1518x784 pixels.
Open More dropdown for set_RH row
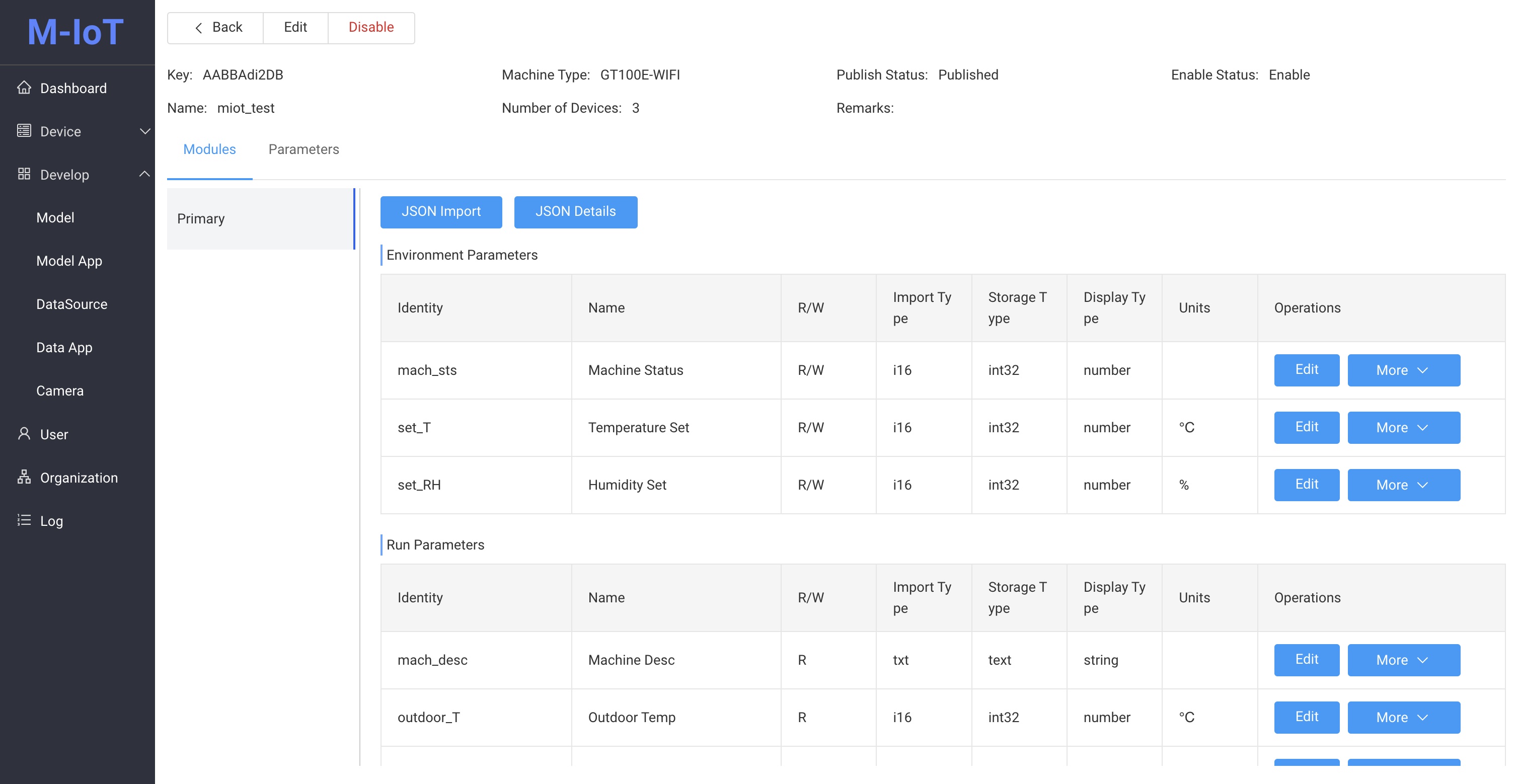(x=1404, y=485)
